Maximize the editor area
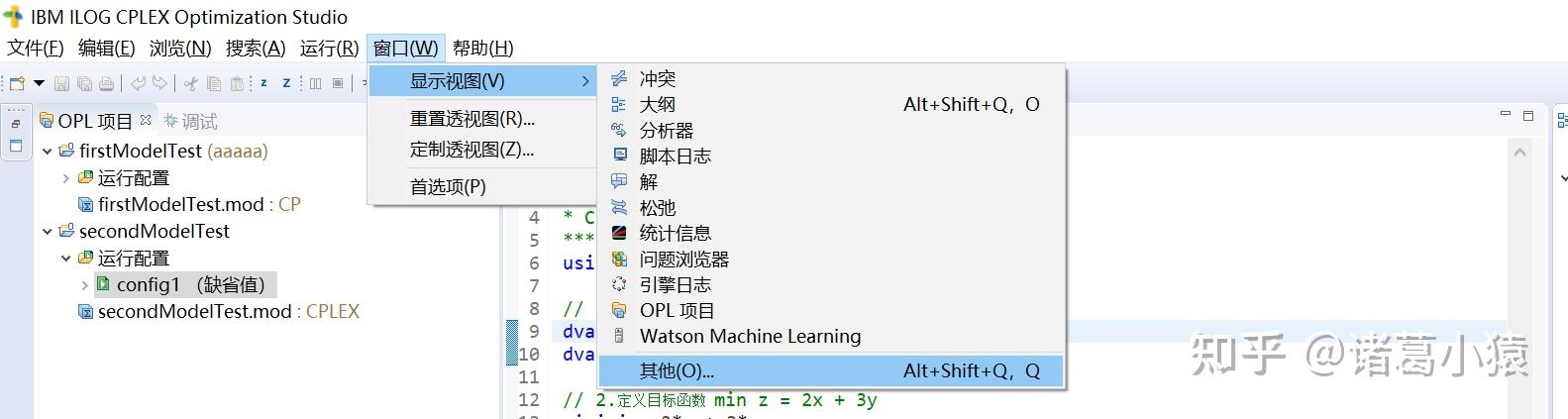The width and height of the screenshot is (1568, 419). coord(1528,116)
